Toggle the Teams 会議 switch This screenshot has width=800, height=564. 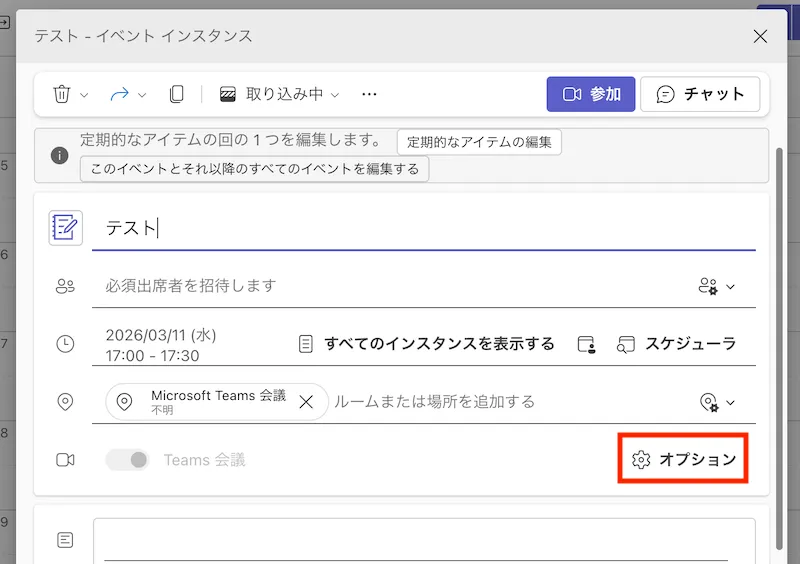[127, 460]
